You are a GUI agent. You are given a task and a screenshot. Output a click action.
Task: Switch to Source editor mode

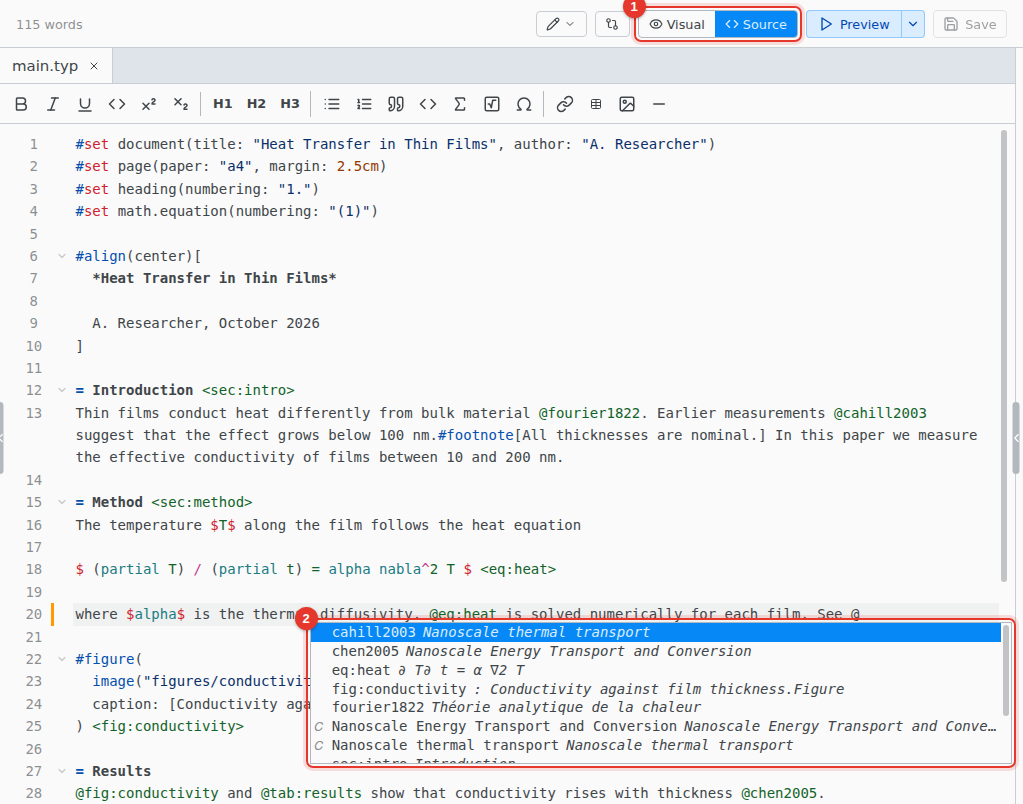(x=756, y=24)
